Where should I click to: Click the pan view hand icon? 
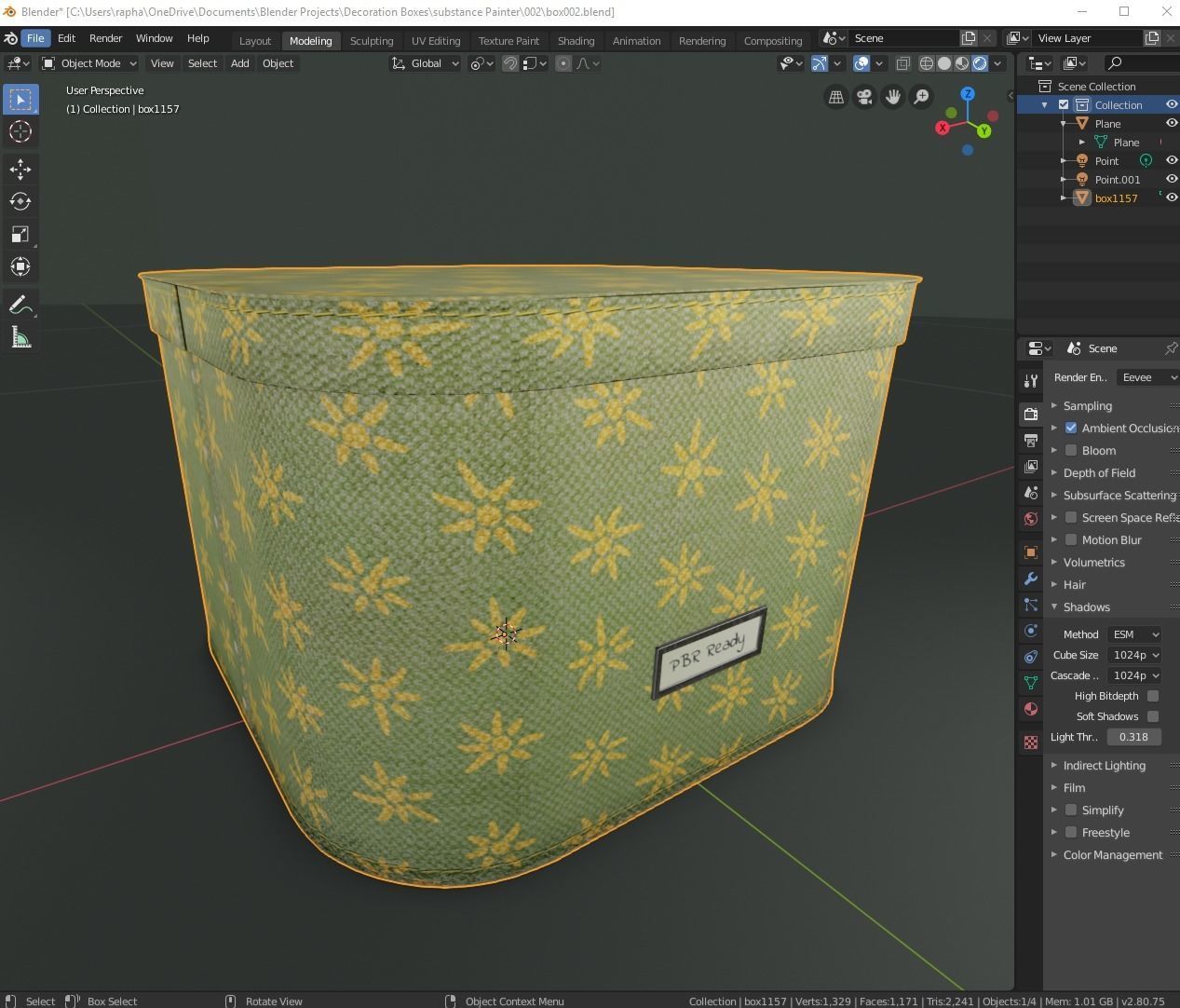coord(892,97)
